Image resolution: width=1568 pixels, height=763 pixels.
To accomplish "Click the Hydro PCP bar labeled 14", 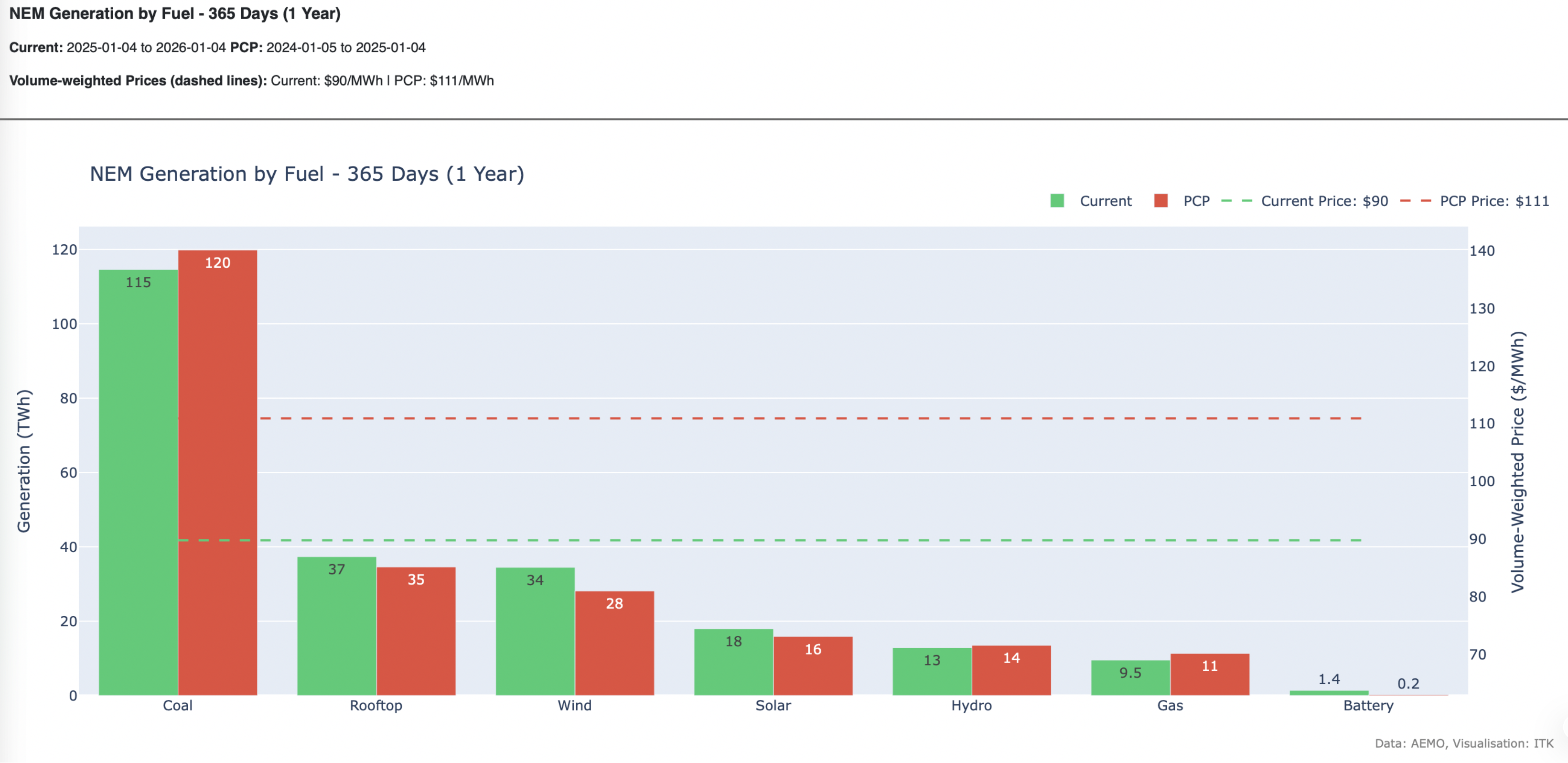I will [1011, 670].
